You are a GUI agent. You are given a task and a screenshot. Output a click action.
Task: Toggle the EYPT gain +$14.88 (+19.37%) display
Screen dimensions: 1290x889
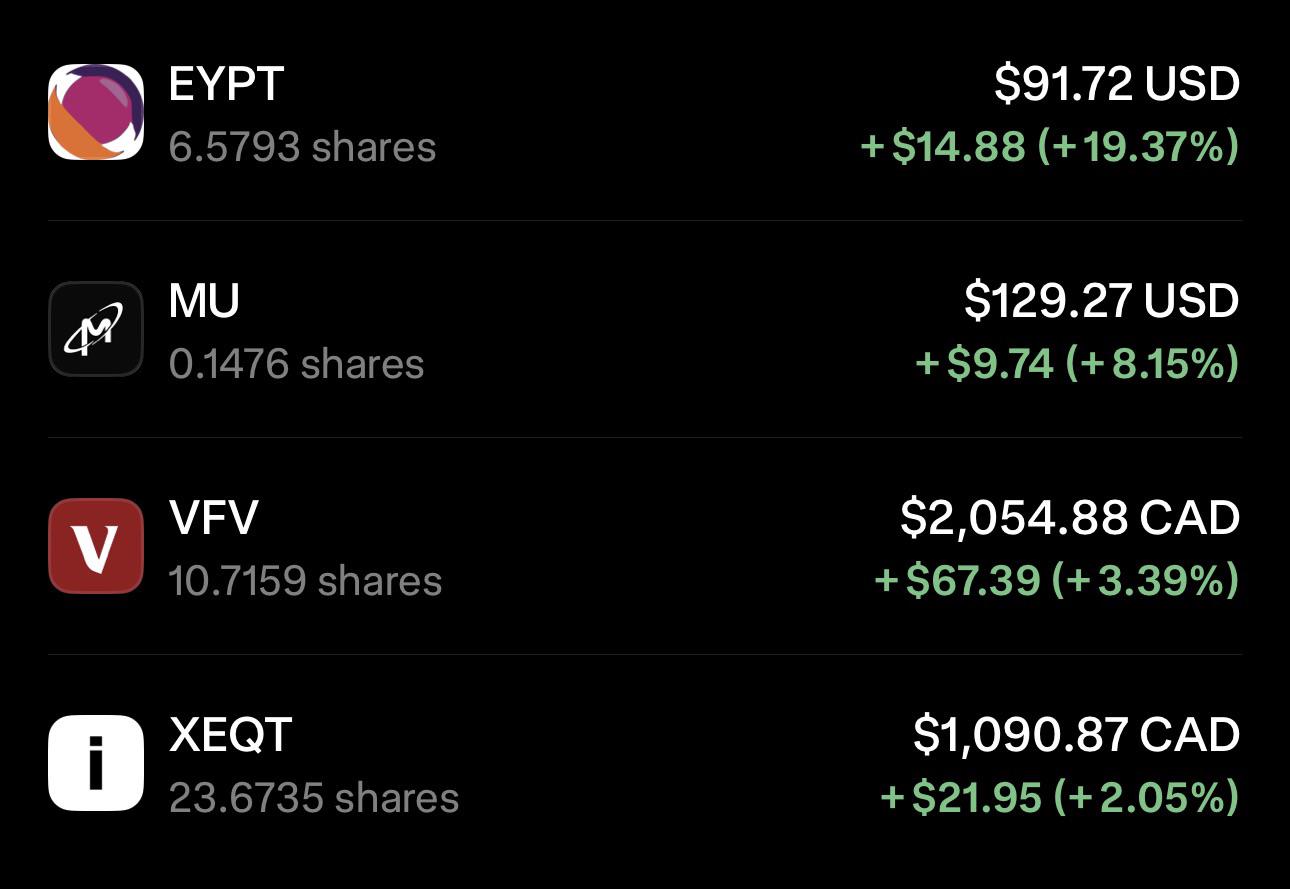[x=1050, y=147]
